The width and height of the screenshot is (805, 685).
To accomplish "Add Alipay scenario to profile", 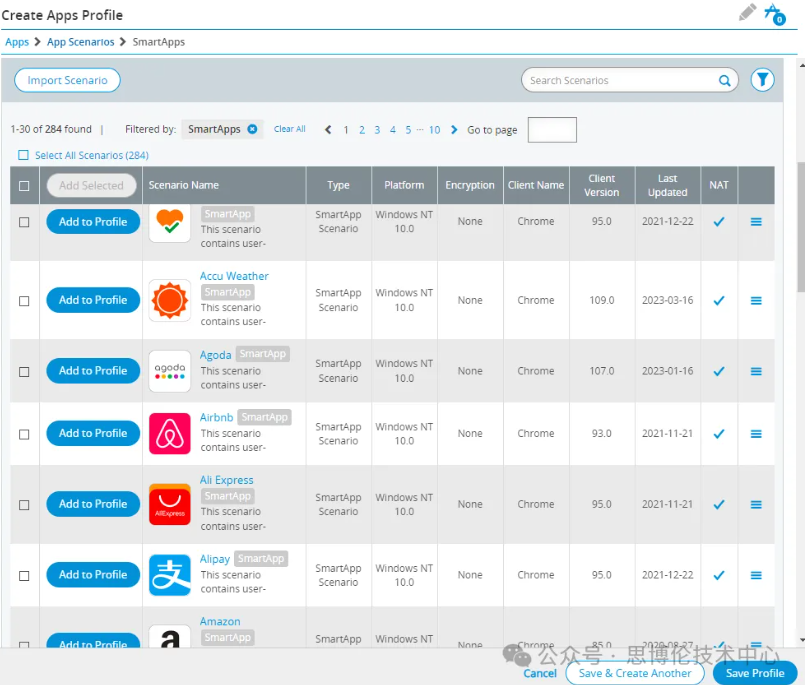I will click(93, 575).
